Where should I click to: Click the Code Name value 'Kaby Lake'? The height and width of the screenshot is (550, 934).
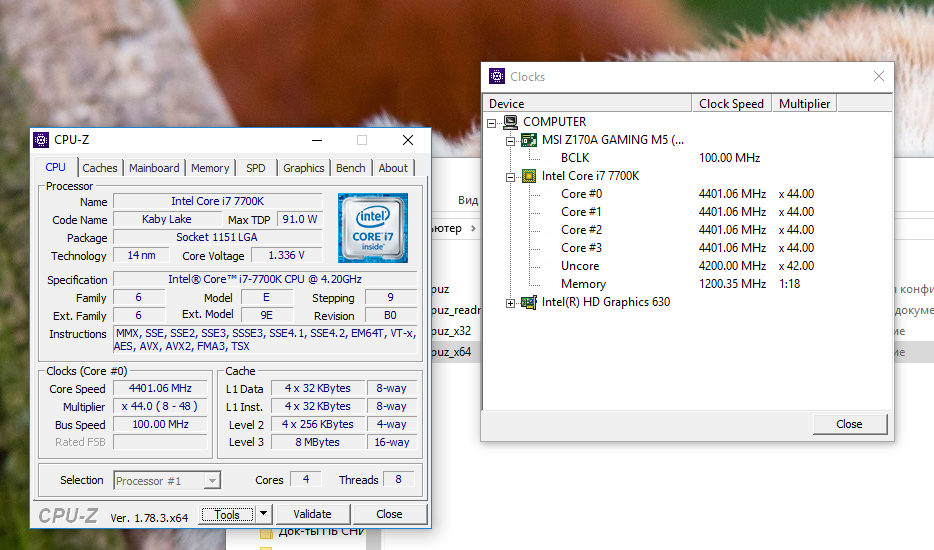[167, 219]
